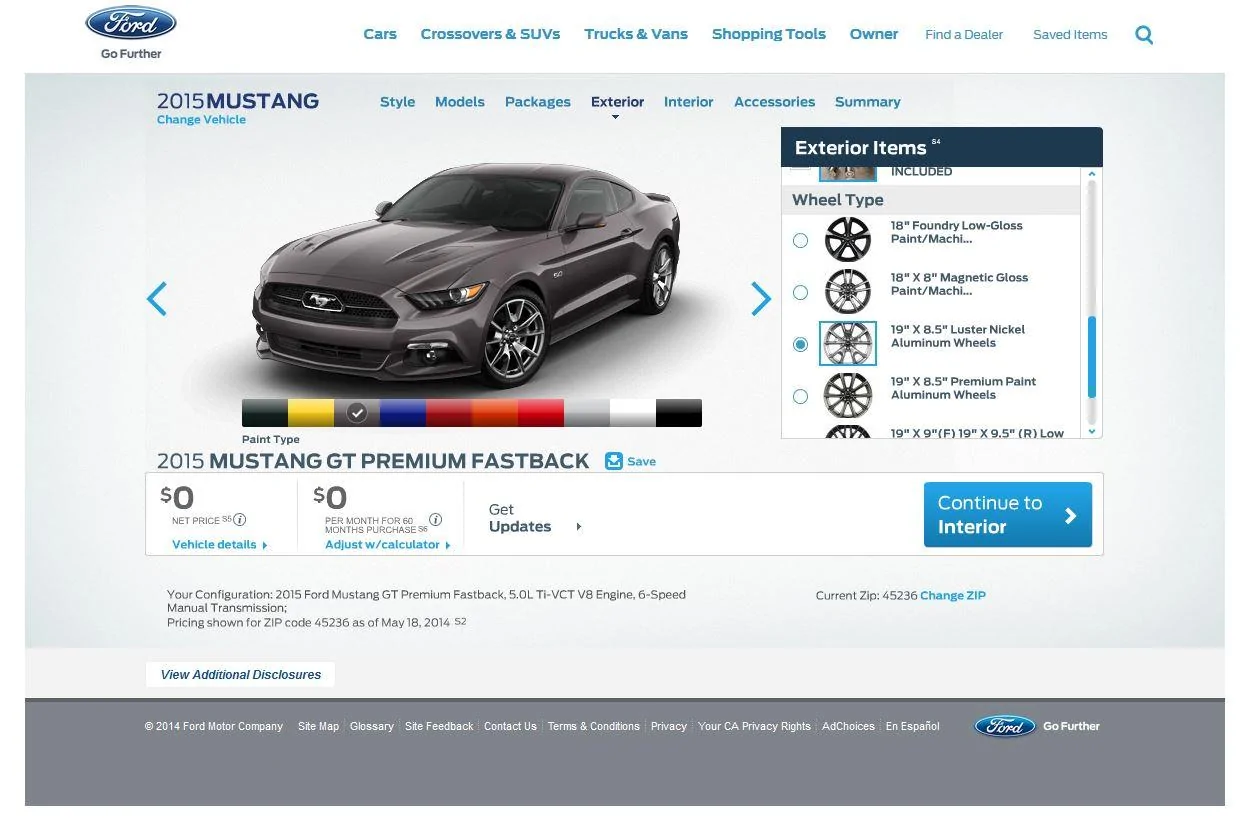Open the Owner menu
This screenshot has width=1260, height=818.
tap(874, 34)
